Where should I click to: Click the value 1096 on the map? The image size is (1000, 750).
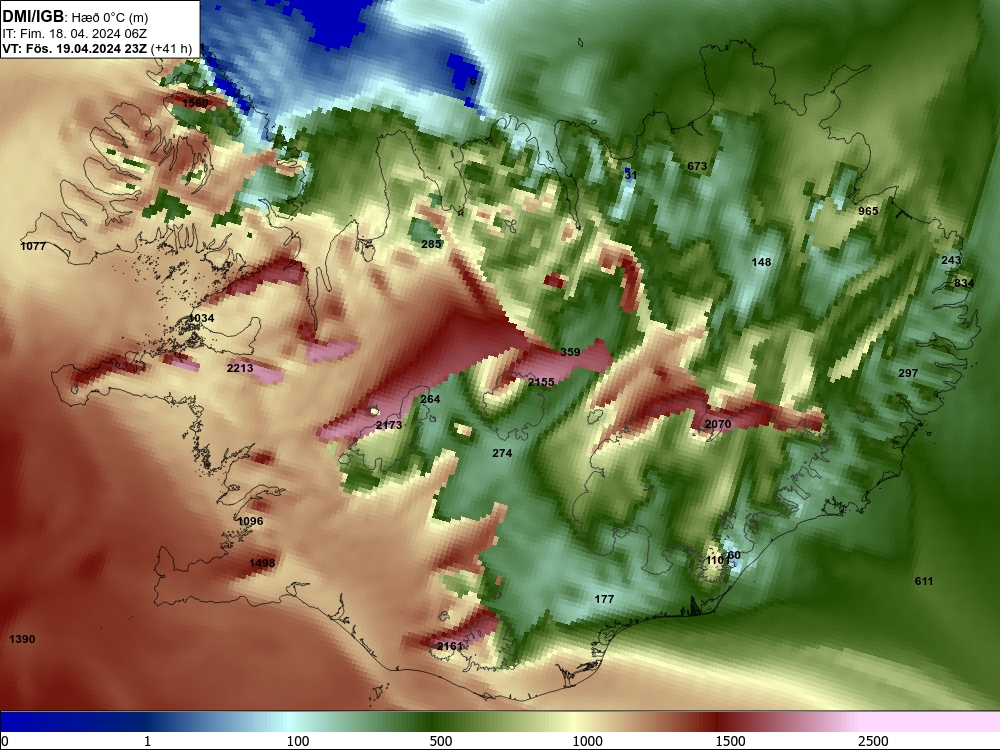pyautogui.click(x=250, y=521)
